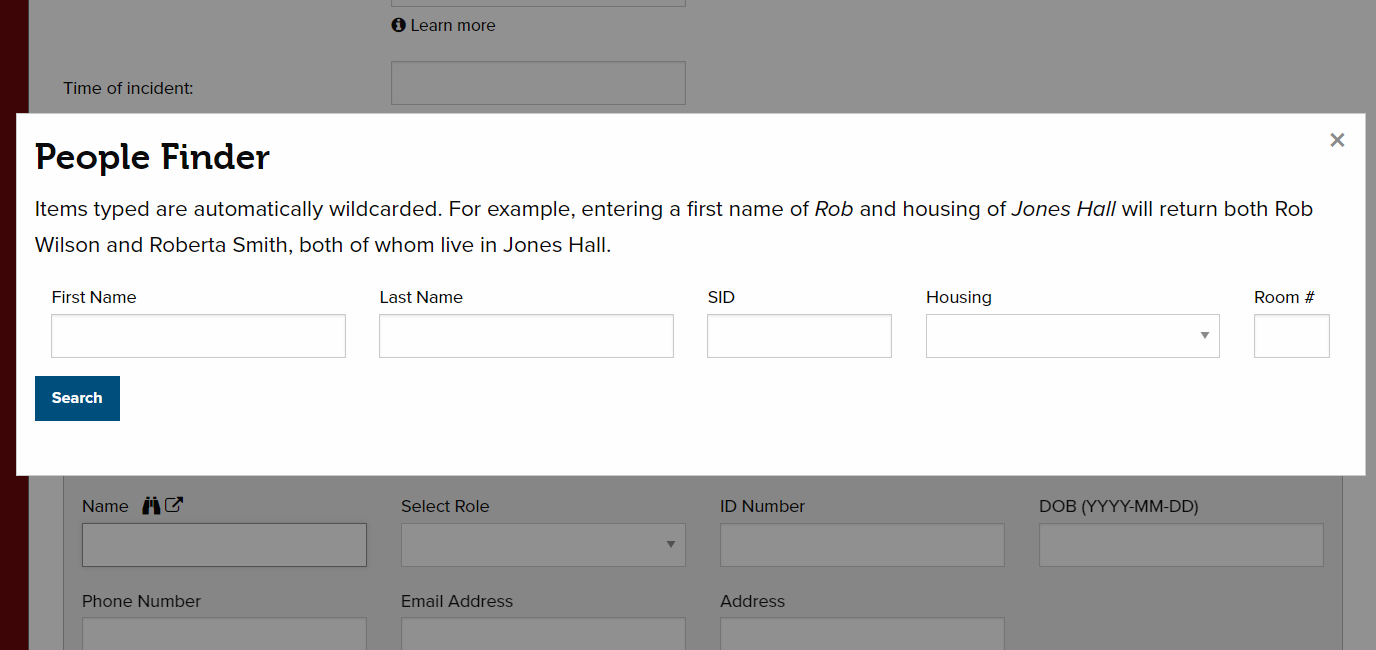Click the info icon before Learn more
Image resolution: width=1376 pixels, height=650 pixels.
tap(398, 25)
